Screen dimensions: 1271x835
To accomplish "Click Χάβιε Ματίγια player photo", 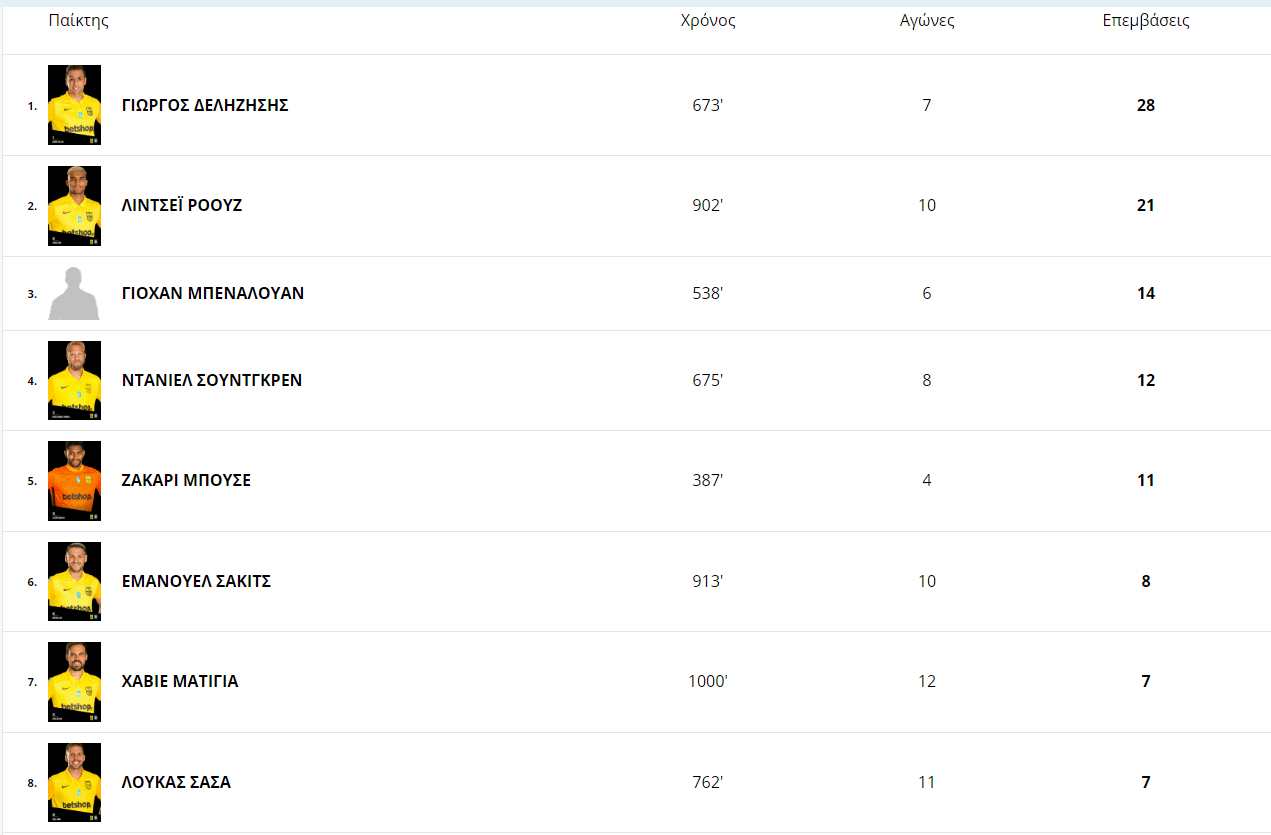I will (74, 682).
